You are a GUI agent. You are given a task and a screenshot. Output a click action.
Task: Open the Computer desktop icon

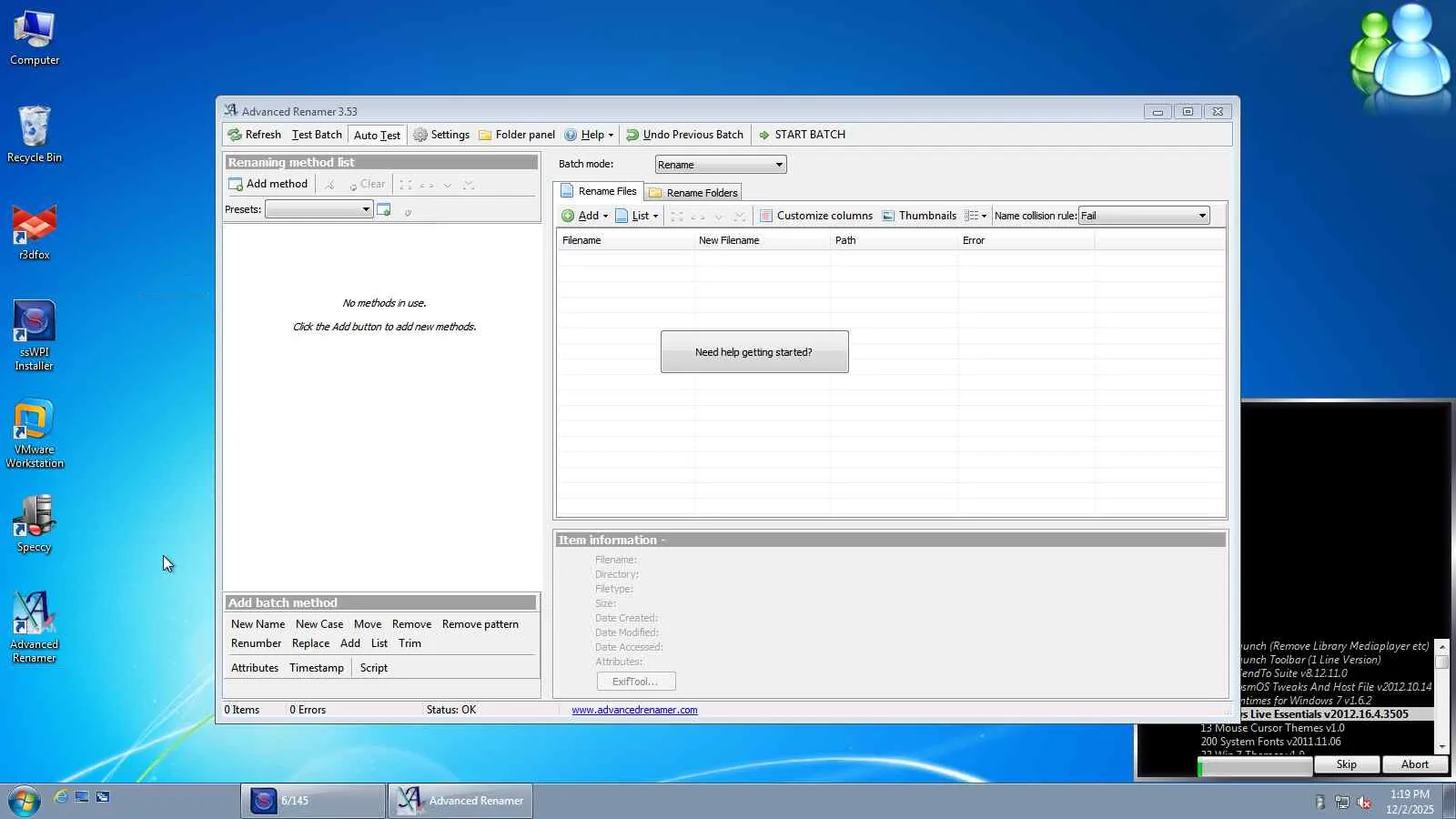[x=35, y=38]
